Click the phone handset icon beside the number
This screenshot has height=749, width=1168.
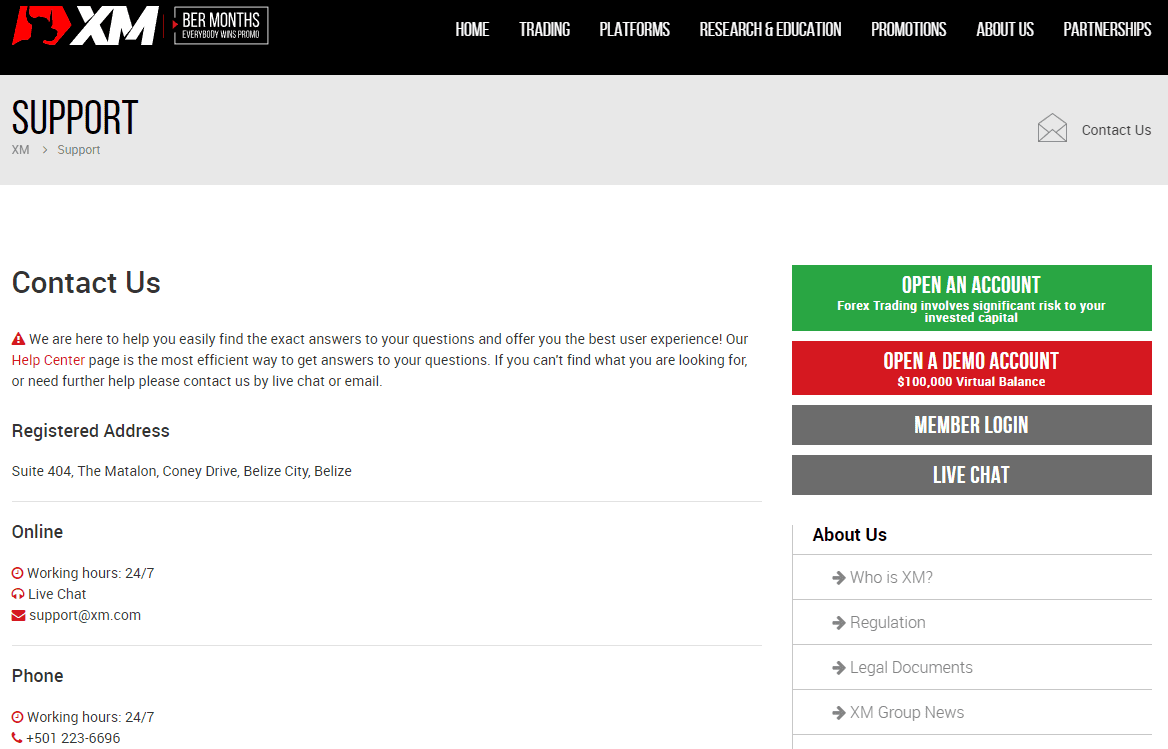pos(16,738)
